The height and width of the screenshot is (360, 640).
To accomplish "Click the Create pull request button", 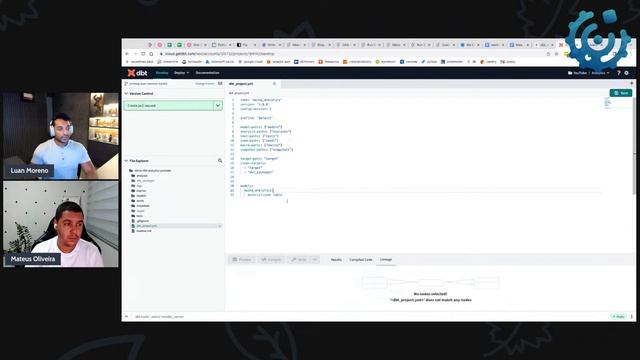I will pos(169,105).
